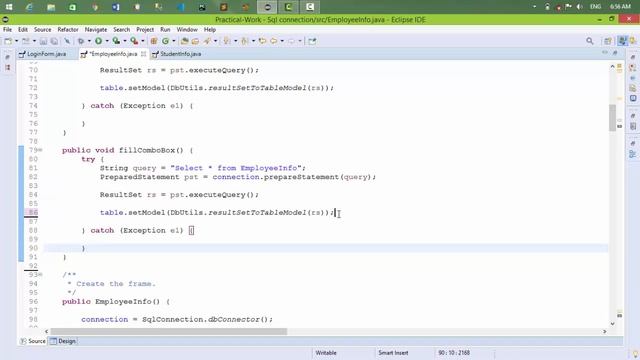Switch to the StudentInfo.java tab

pos(180,54)
